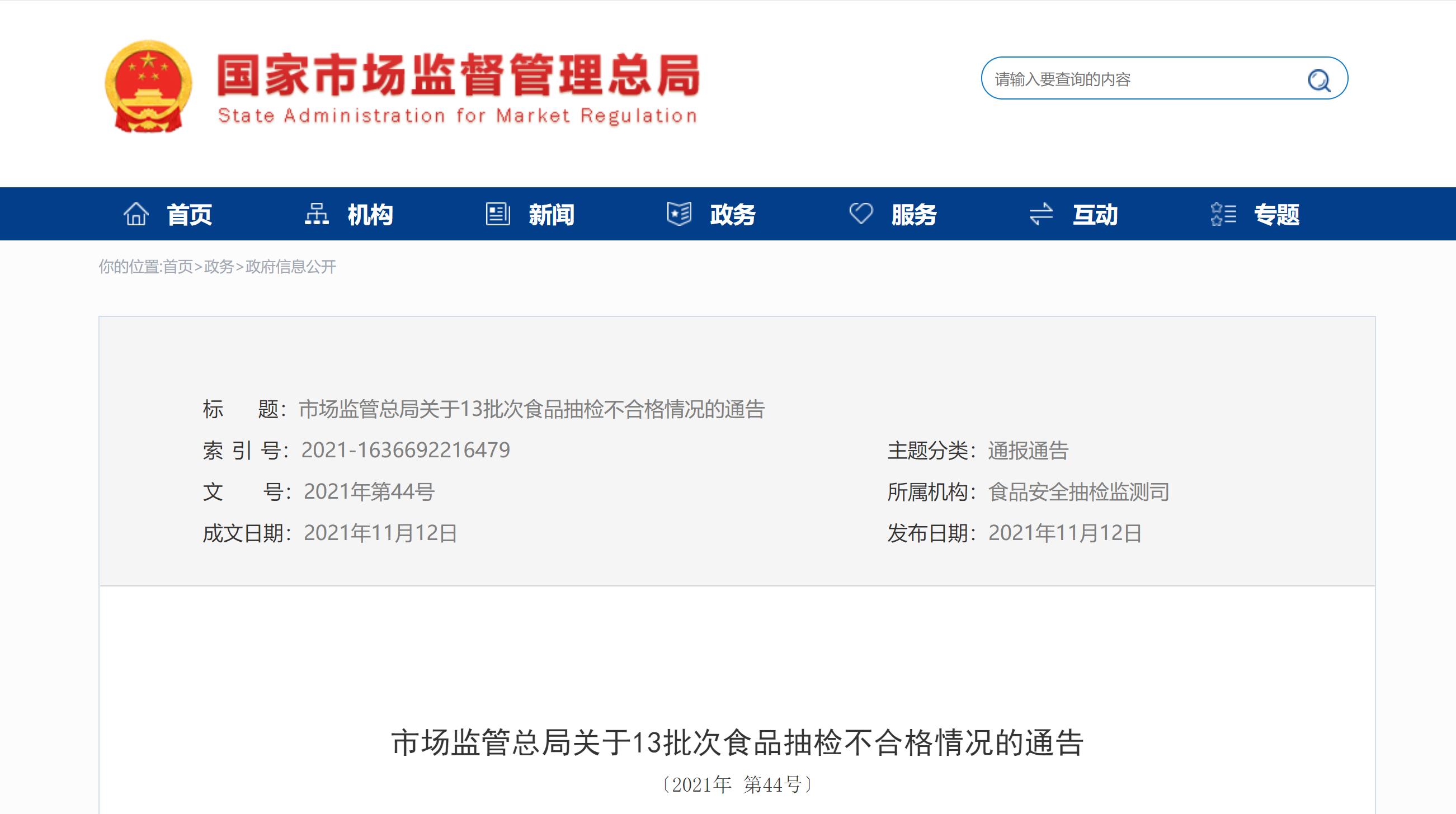Click the arrows icon beside 互动
Screen dimensions: 1456x814
(1041, 214)
